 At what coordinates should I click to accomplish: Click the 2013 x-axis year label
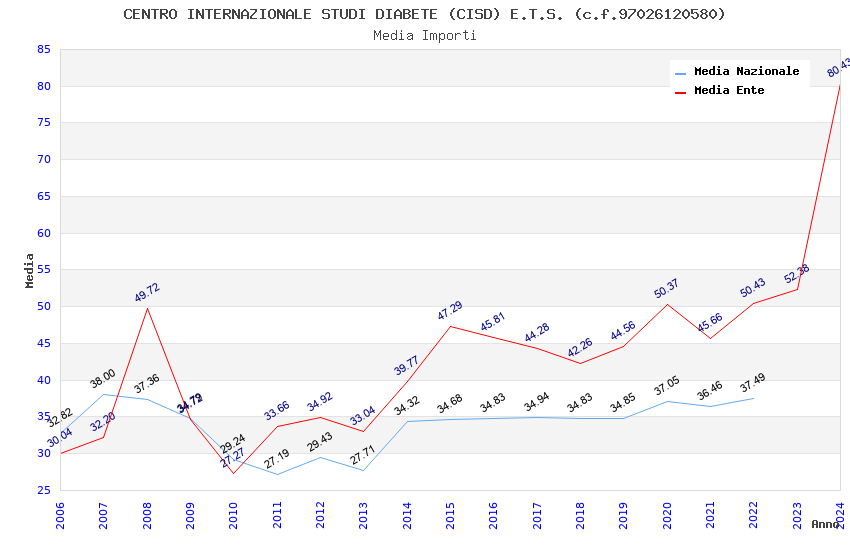pyautogui.click(x=363, y=515)
